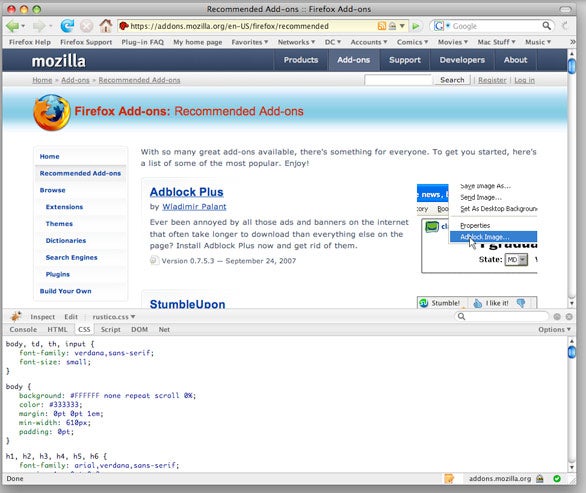The width and height of the screenshot is (586, 493).
Task: Click the Firefox Help bookmark
Action: point(30,42)
